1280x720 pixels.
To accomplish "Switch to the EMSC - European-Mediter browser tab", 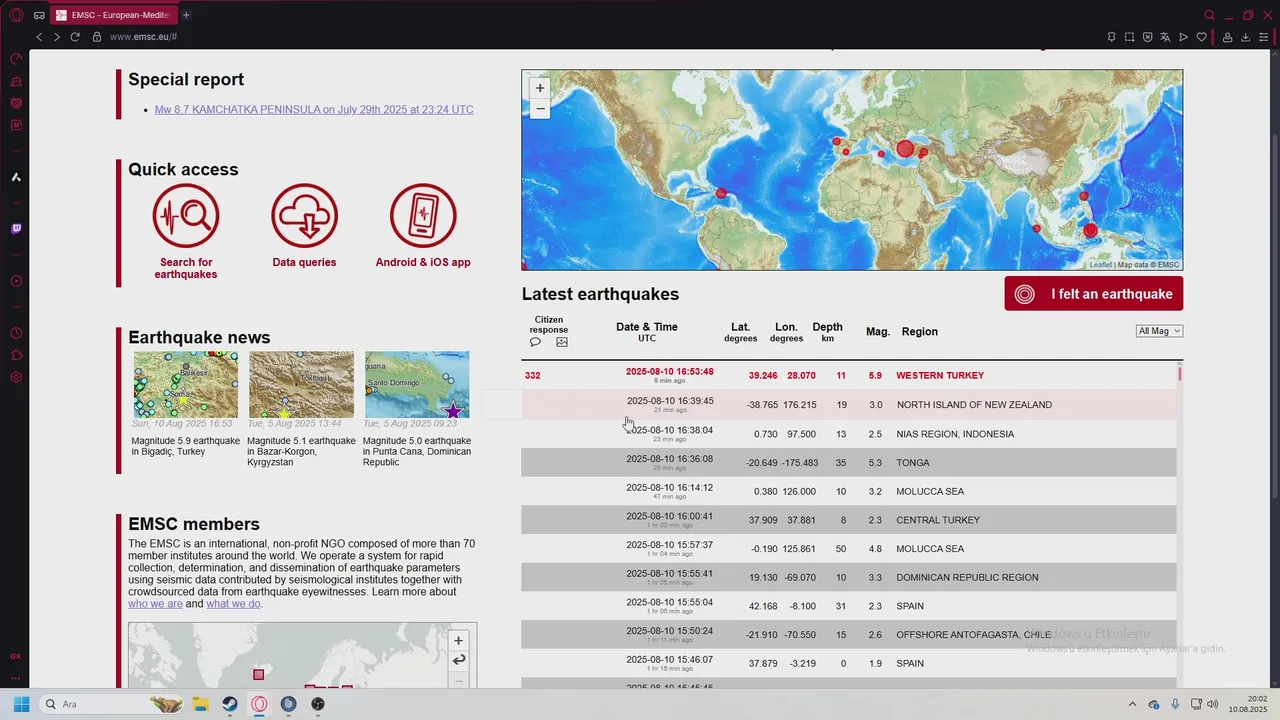I will [x=113, y=15].
